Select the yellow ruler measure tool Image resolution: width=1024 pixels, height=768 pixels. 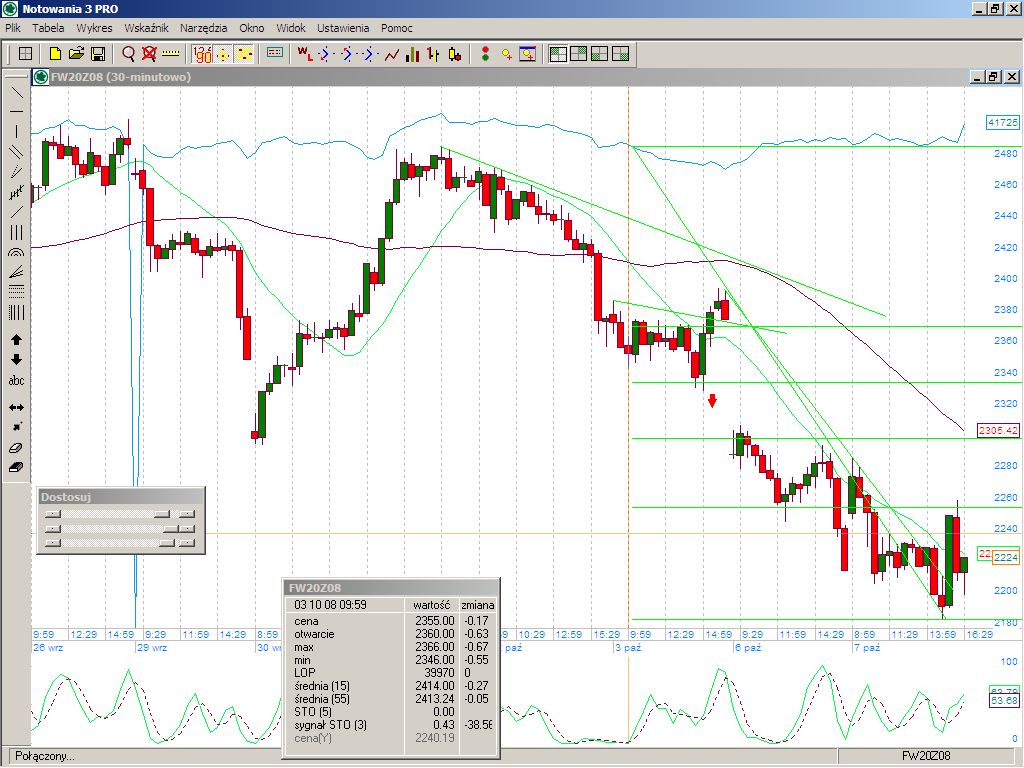[x=170, y=54]
